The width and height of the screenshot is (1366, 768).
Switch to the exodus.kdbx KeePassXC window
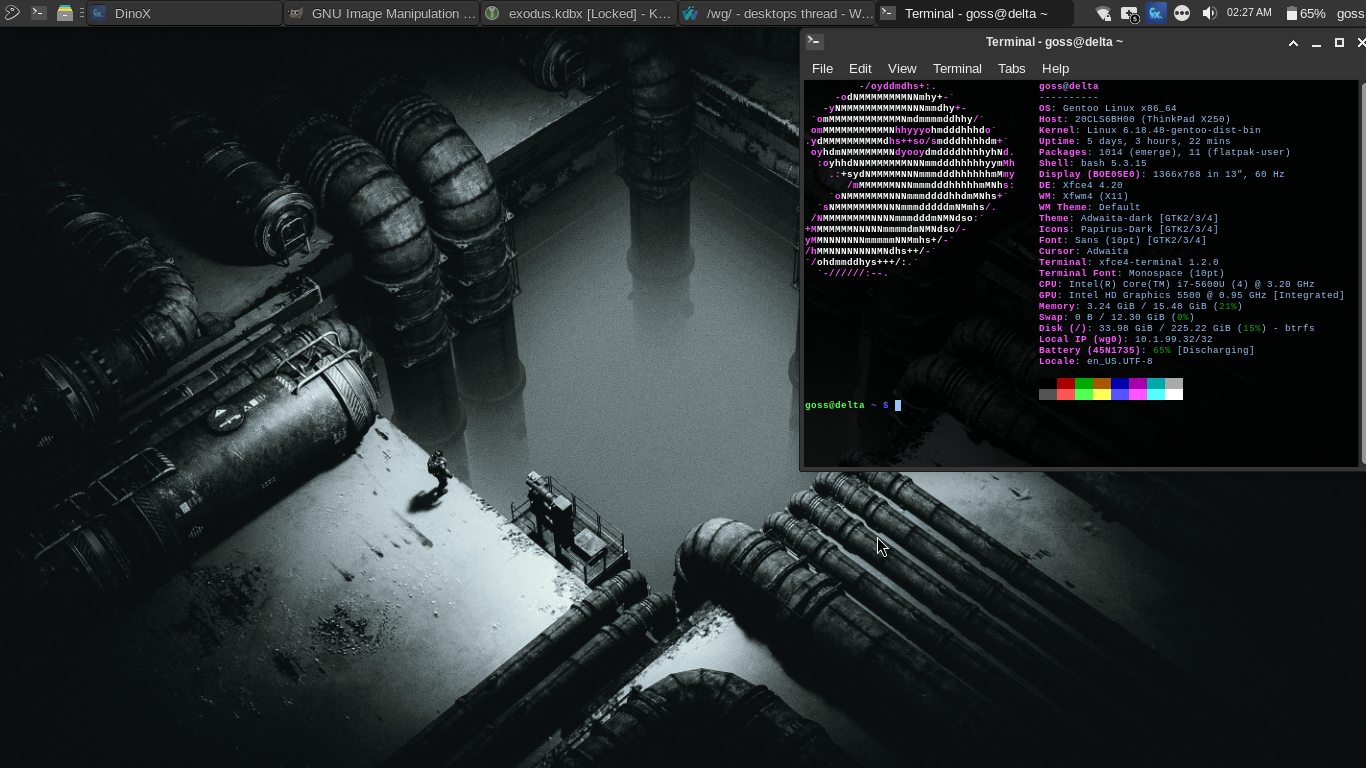(578, 13)
